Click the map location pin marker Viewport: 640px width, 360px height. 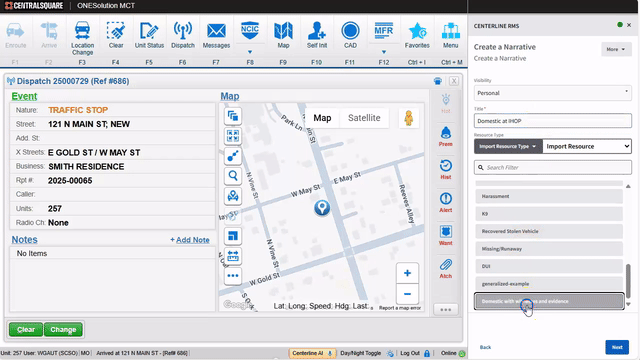pos(322,208)
